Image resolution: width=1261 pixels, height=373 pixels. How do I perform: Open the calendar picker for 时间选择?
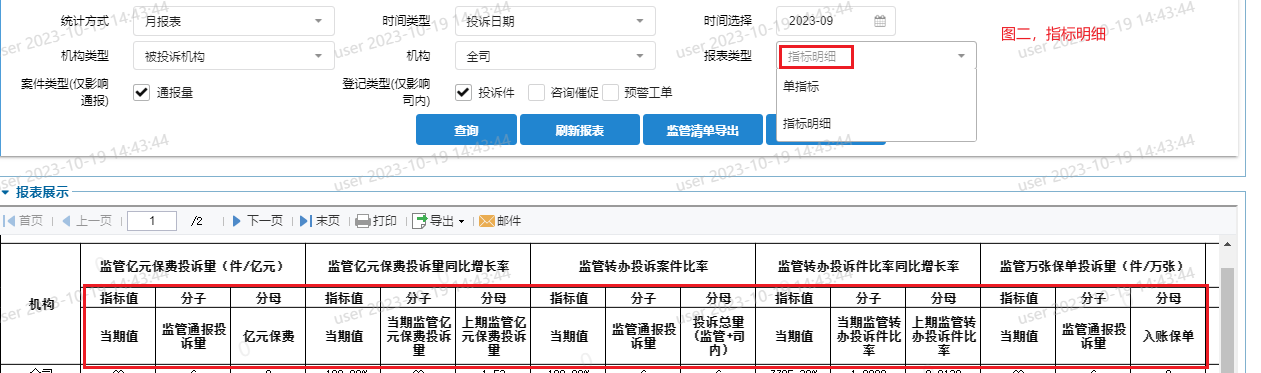880,20
